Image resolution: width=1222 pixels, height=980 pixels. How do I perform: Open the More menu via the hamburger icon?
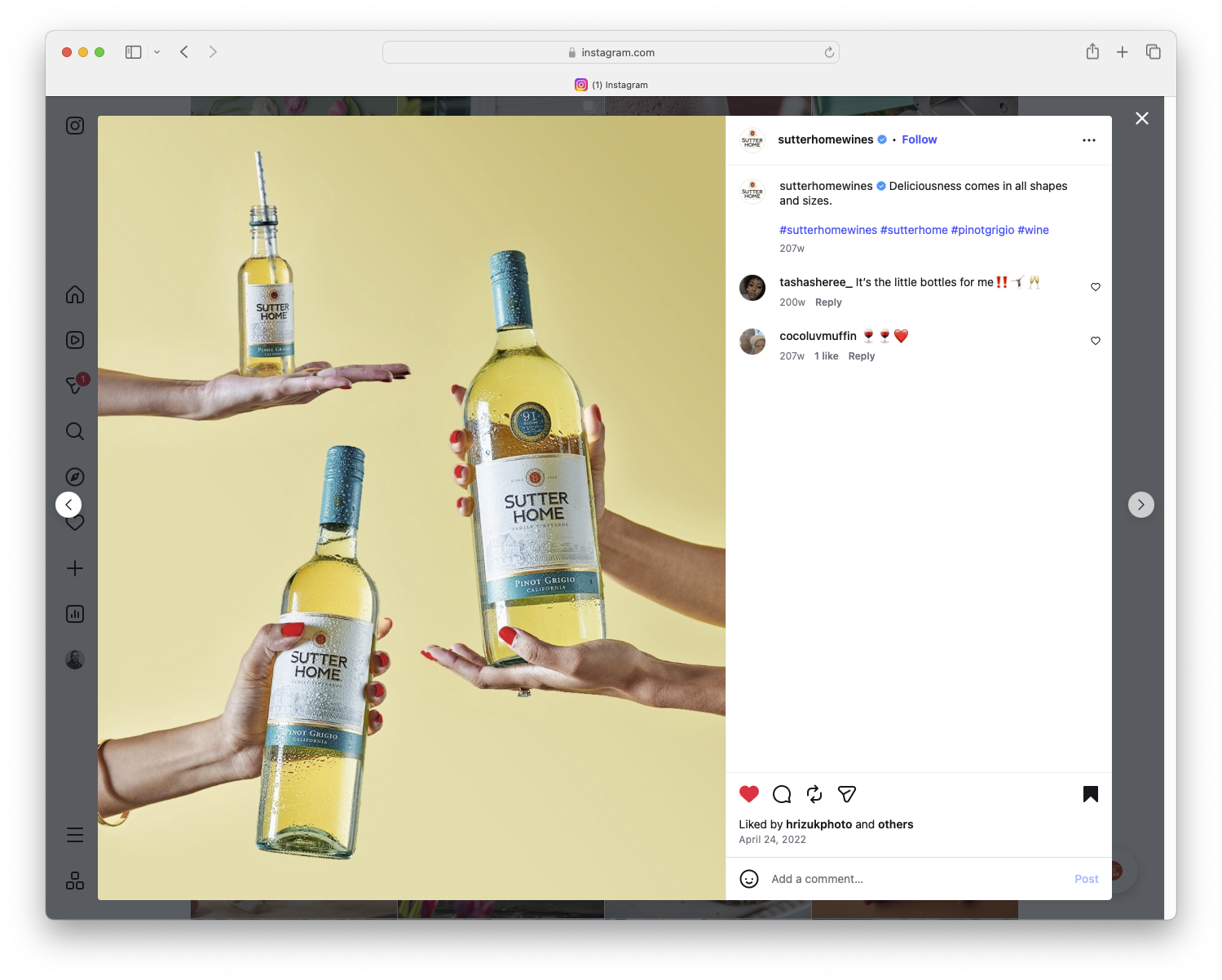[74, 835]
